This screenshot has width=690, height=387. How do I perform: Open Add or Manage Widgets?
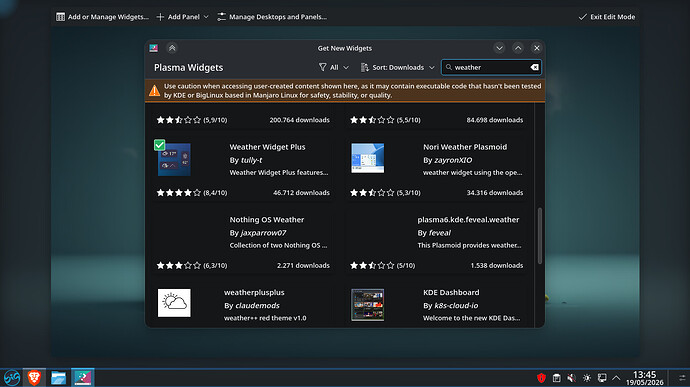pyautogui.click(x=102, y=17)
